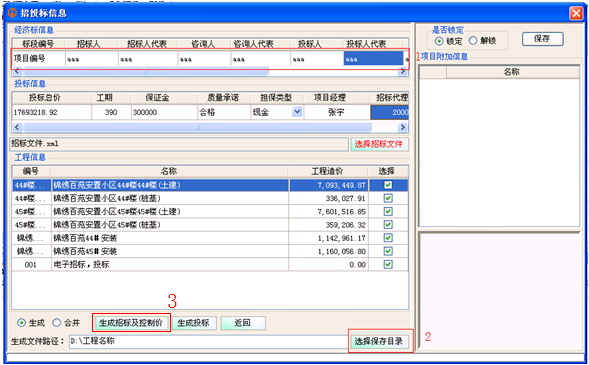Click the 保存 button
The height and width of the screenshot is (365, 589).
[x=542, y=39]
